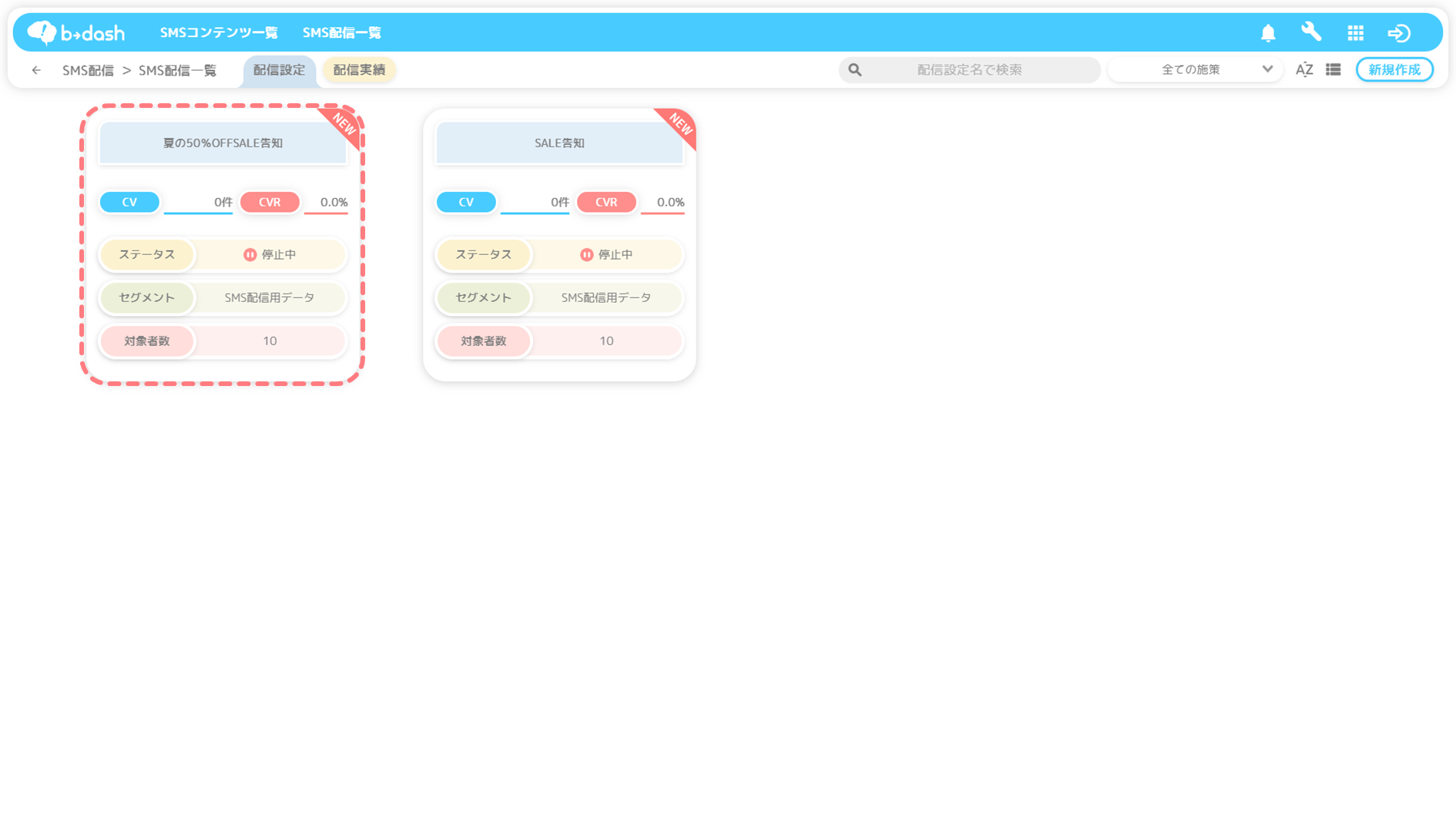Click CVR badge on SALE告知 card
Image resolution: width=1456 pixels, height=819 pixels.
click(x=606, y=202)
